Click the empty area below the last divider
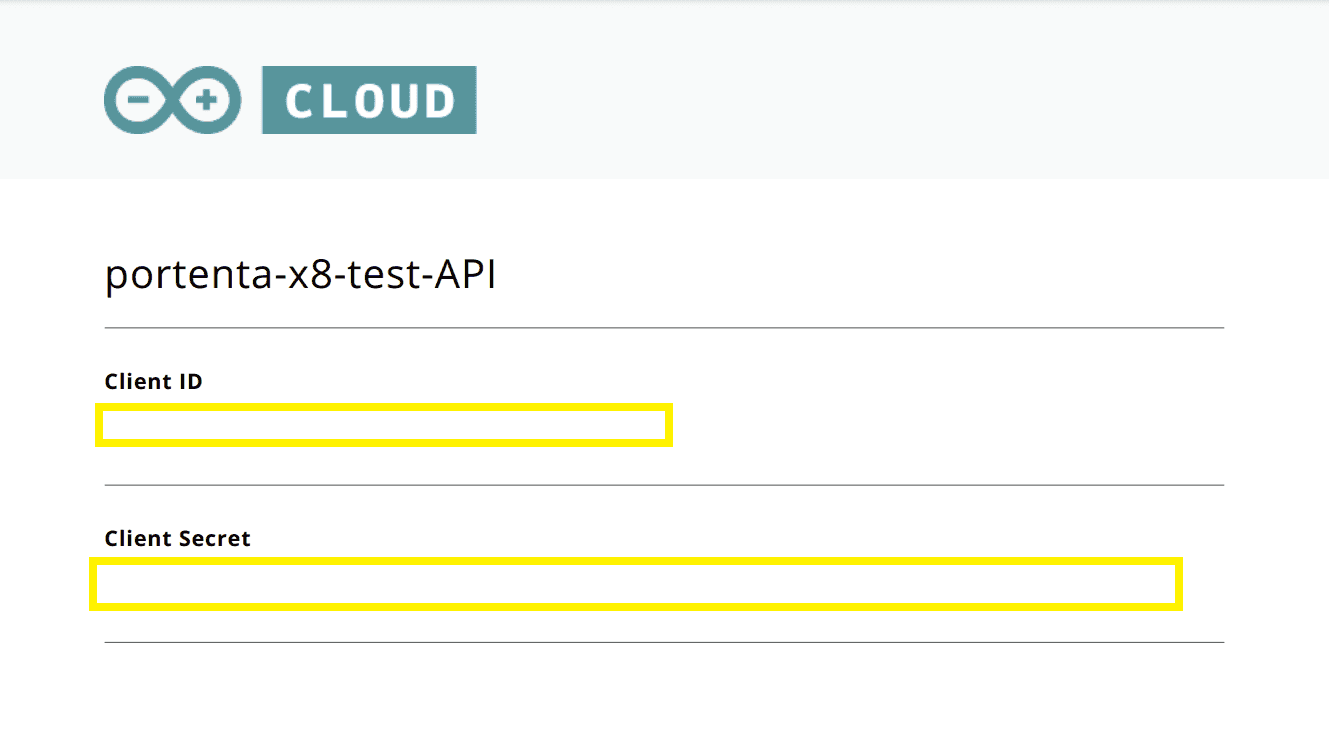Viewport: 1329px width, 750px height. (664, 700)
